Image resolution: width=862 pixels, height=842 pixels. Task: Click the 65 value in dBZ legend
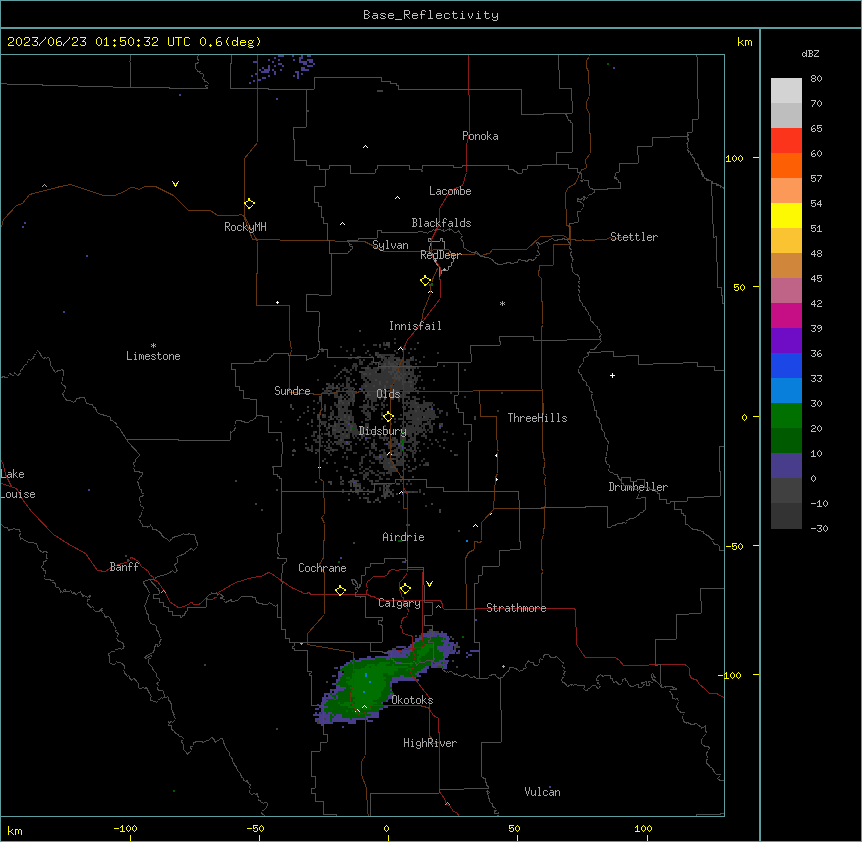(x=816, y=129)
